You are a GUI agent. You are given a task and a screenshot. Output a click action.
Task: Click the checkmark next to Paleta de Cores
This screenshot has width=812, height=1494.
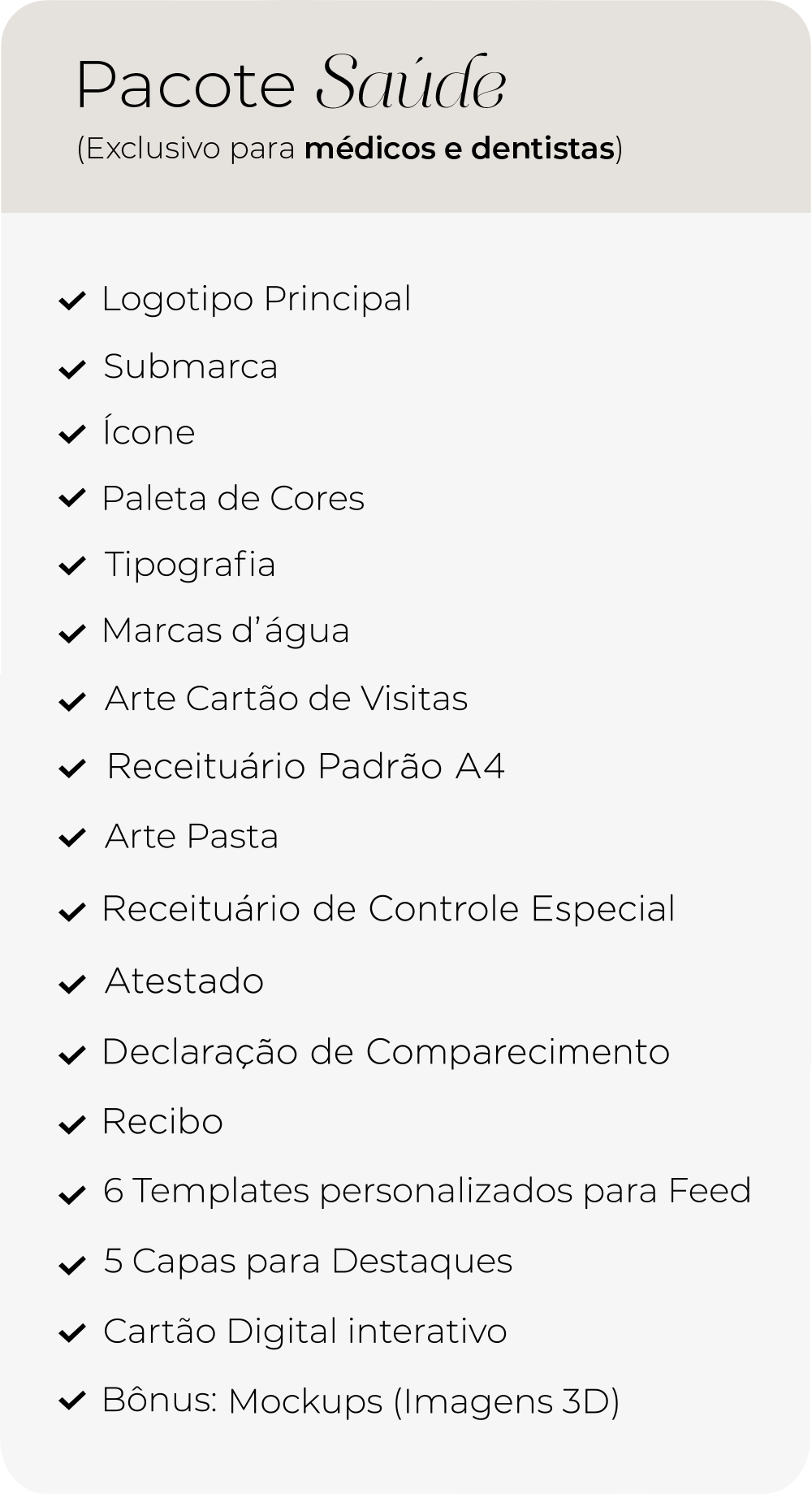(72, 498)
